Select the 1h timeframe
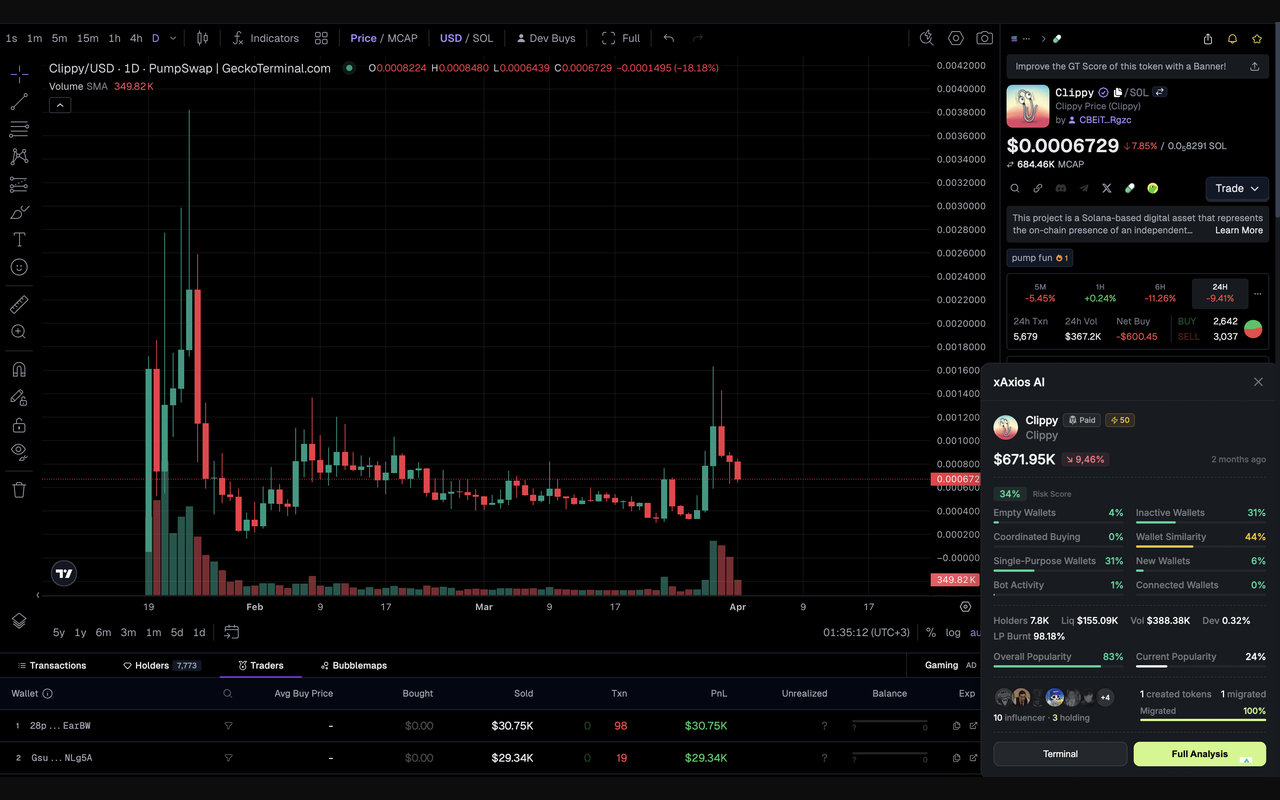The image size is (1280, 800). (114, 38)
